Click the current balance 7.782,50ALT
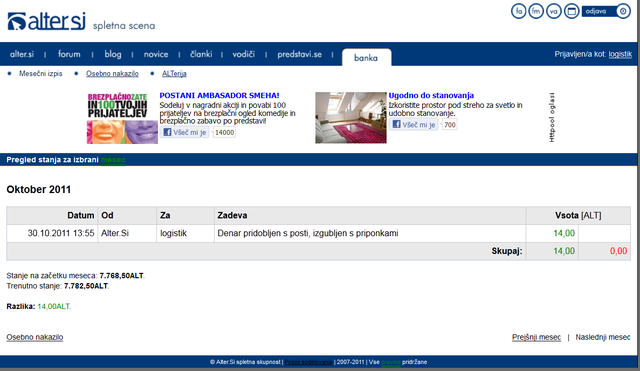The width and height of the screenshot is (640, 371). [86, 286]
